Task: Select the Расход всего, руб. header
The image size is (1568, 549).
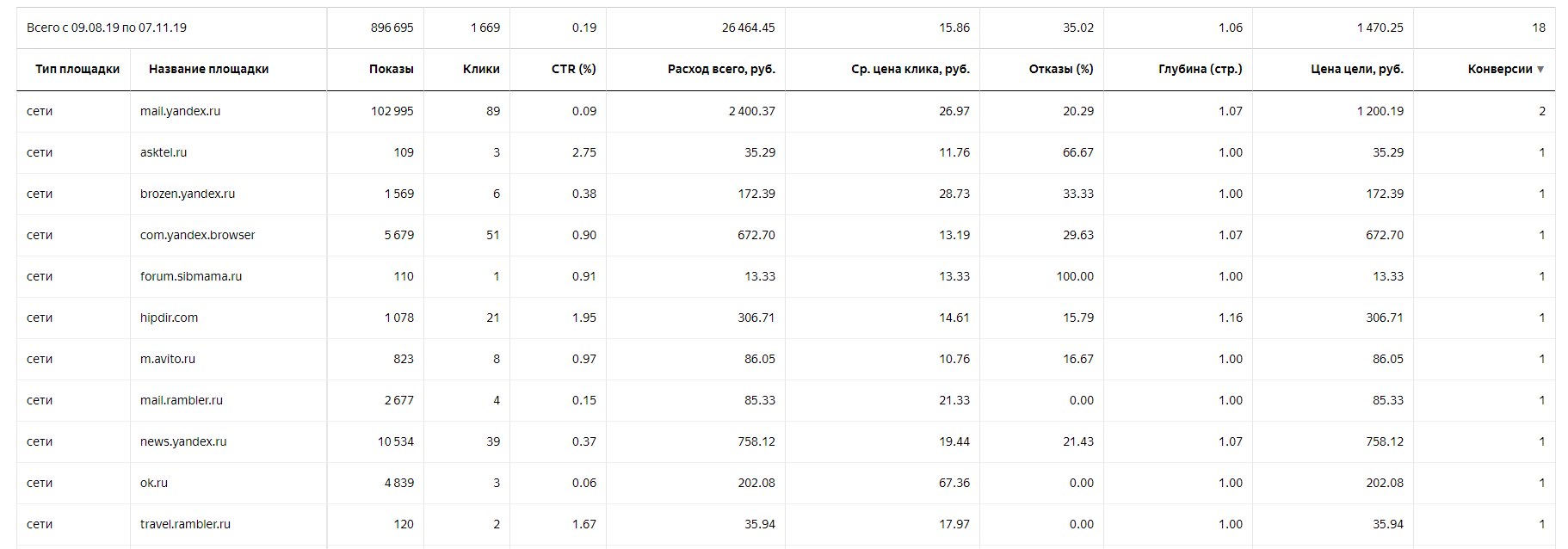Action: [x=721, y=69]
